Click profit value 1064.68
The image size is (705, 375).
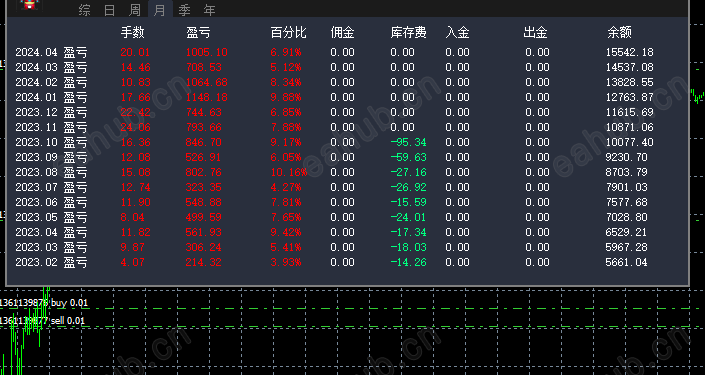point(206,82)
